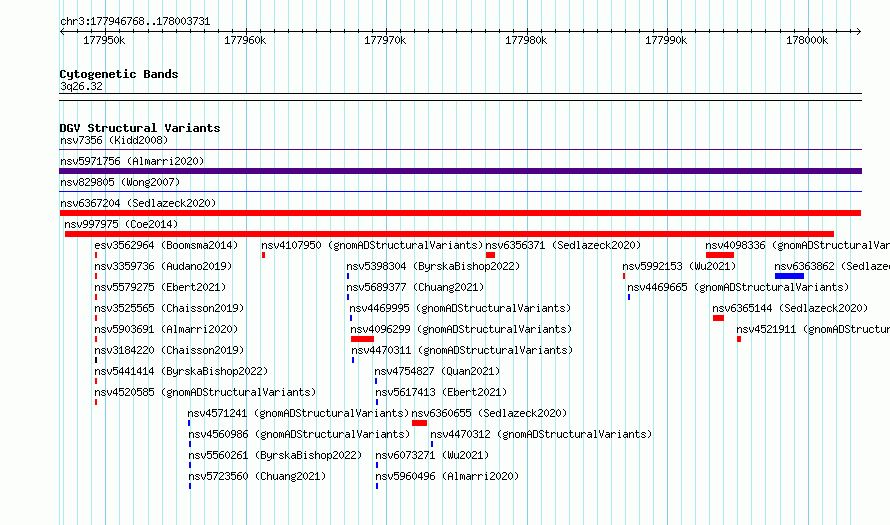Click the nsv997975 (Coe2014) red variant bar
The height and width of the screenshot is (525, 890).
point(450,234)
